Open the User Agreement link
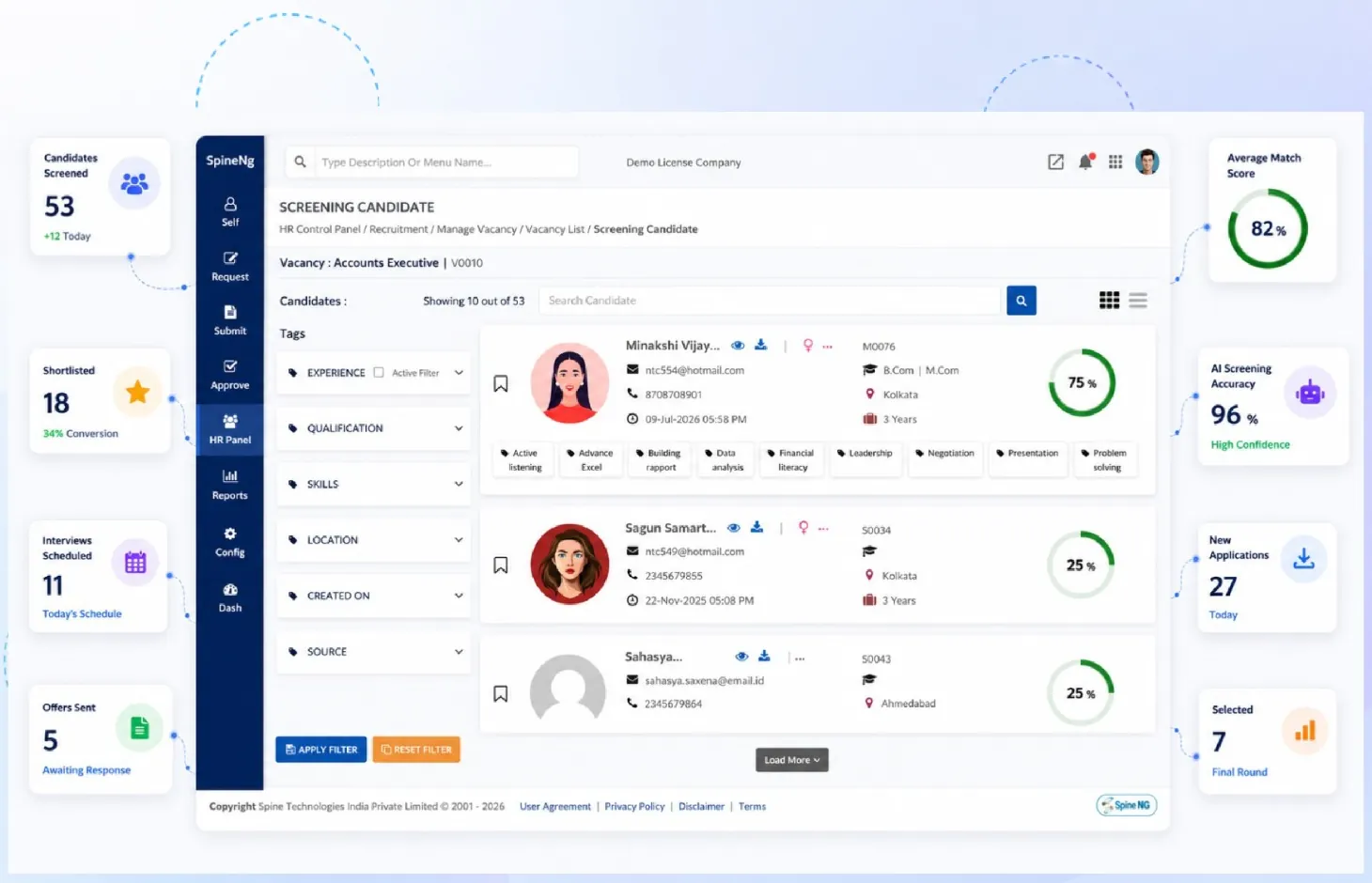 click(x=555, y=806)
